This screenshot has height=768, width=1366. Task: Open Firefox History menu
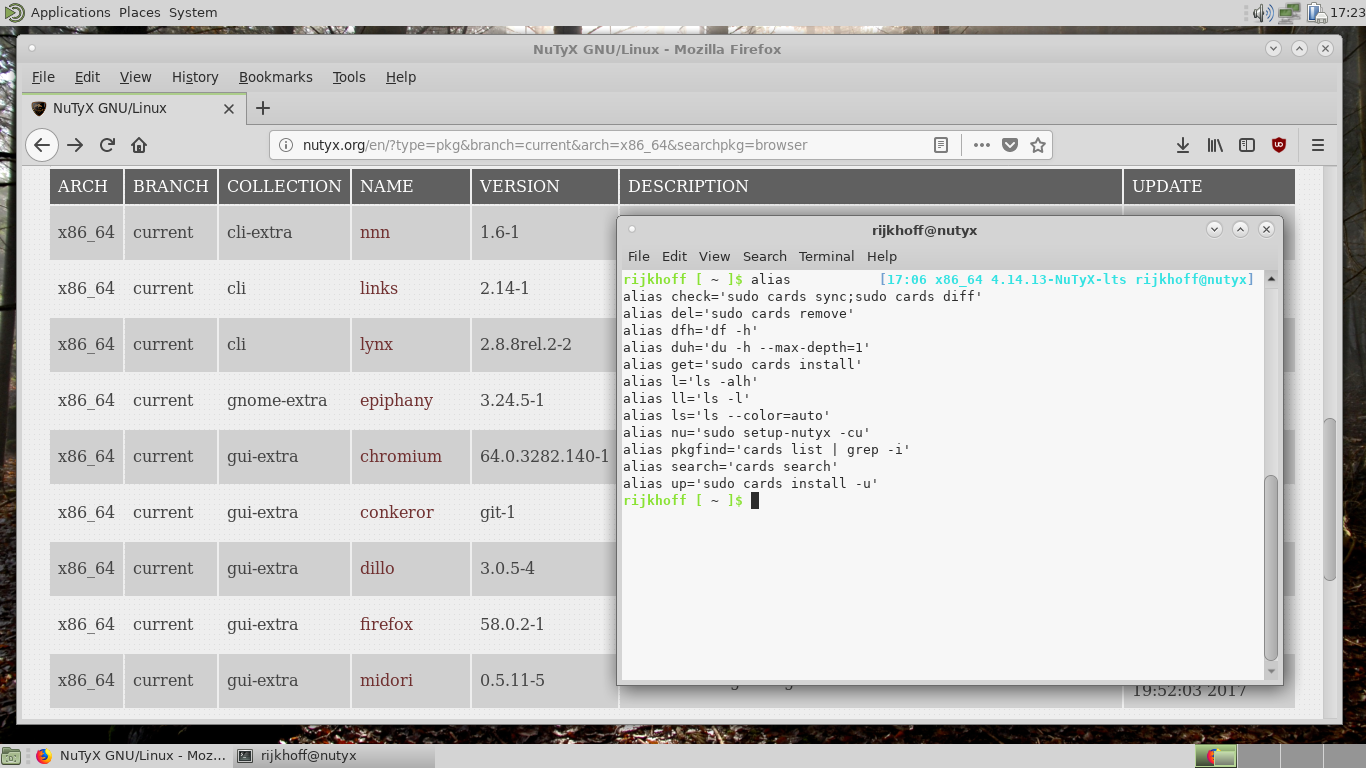(195, 77)
